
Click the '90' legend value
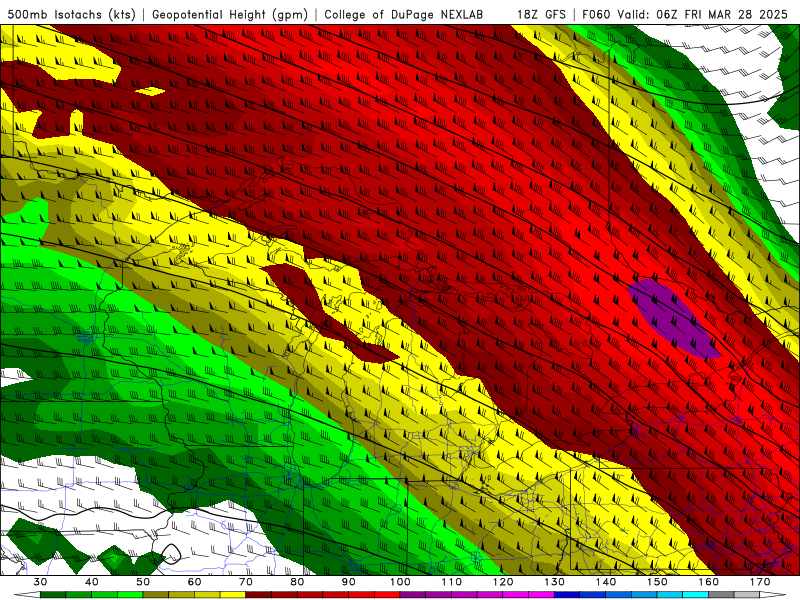click(348, 582)
